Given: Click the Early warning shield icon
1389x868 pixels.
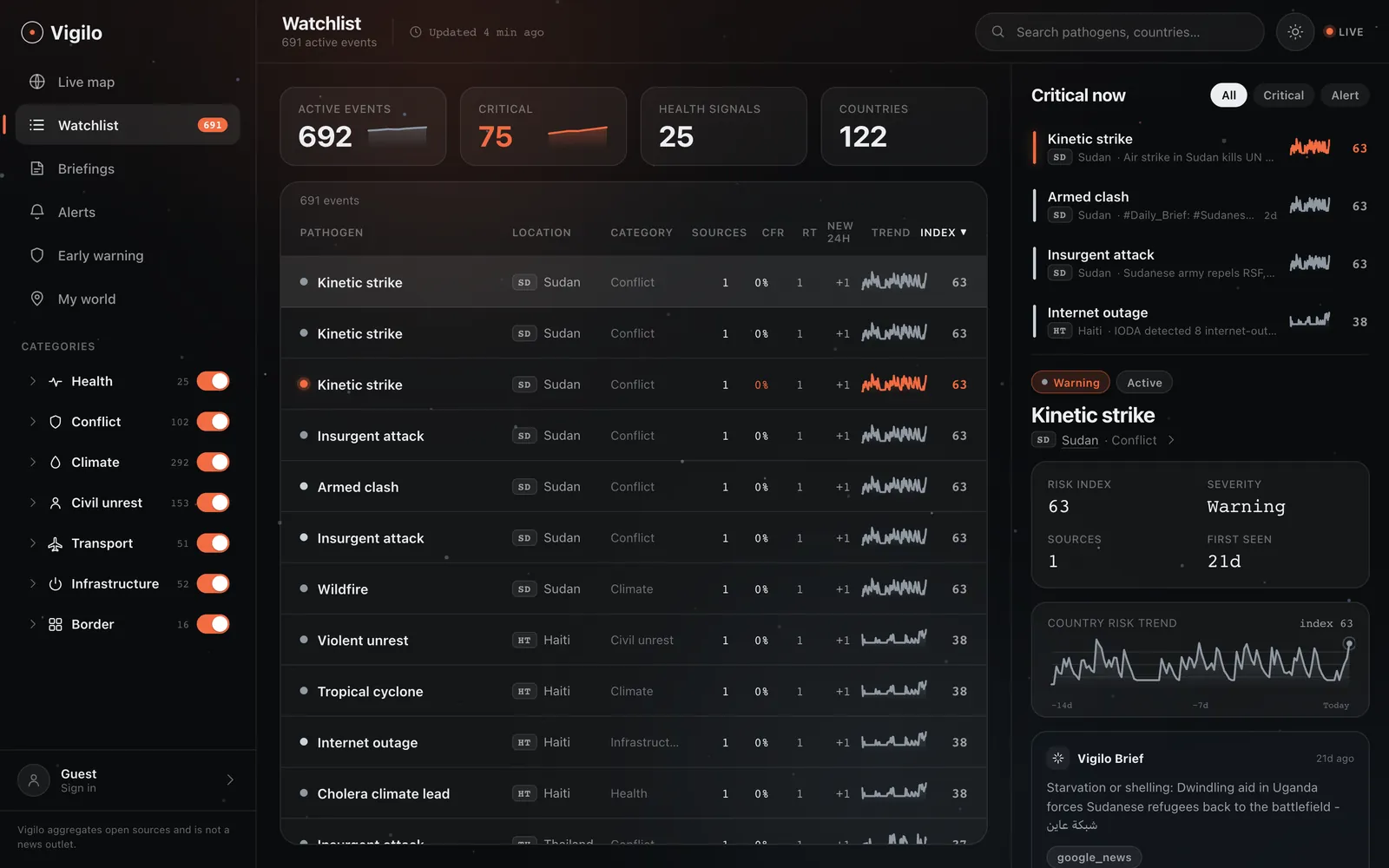Looking at the screenshot, I should 37,255.
